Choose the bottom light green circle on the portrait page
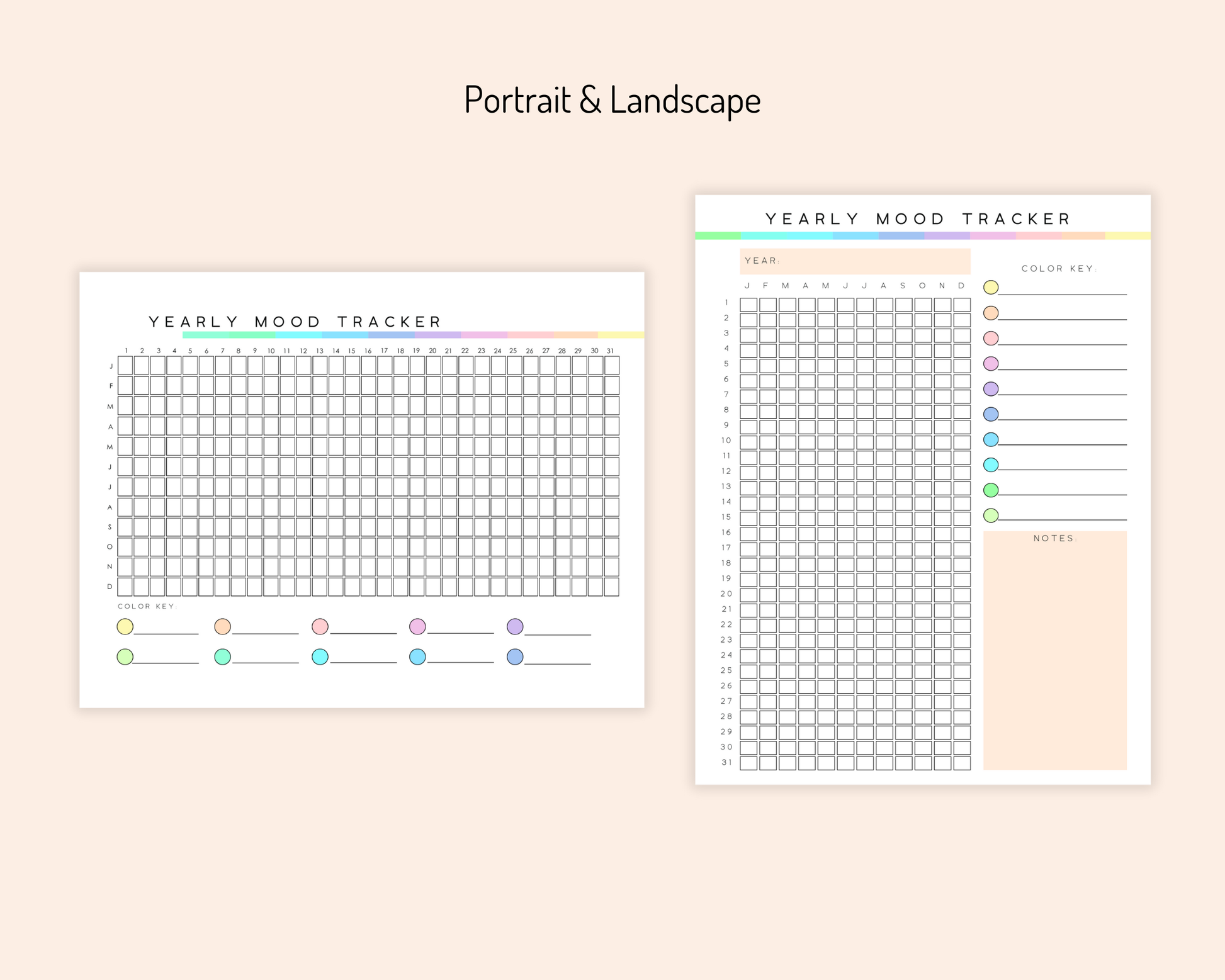This screenshot has width=1225, height=980. pyautogui.click(x=991, y=515)
